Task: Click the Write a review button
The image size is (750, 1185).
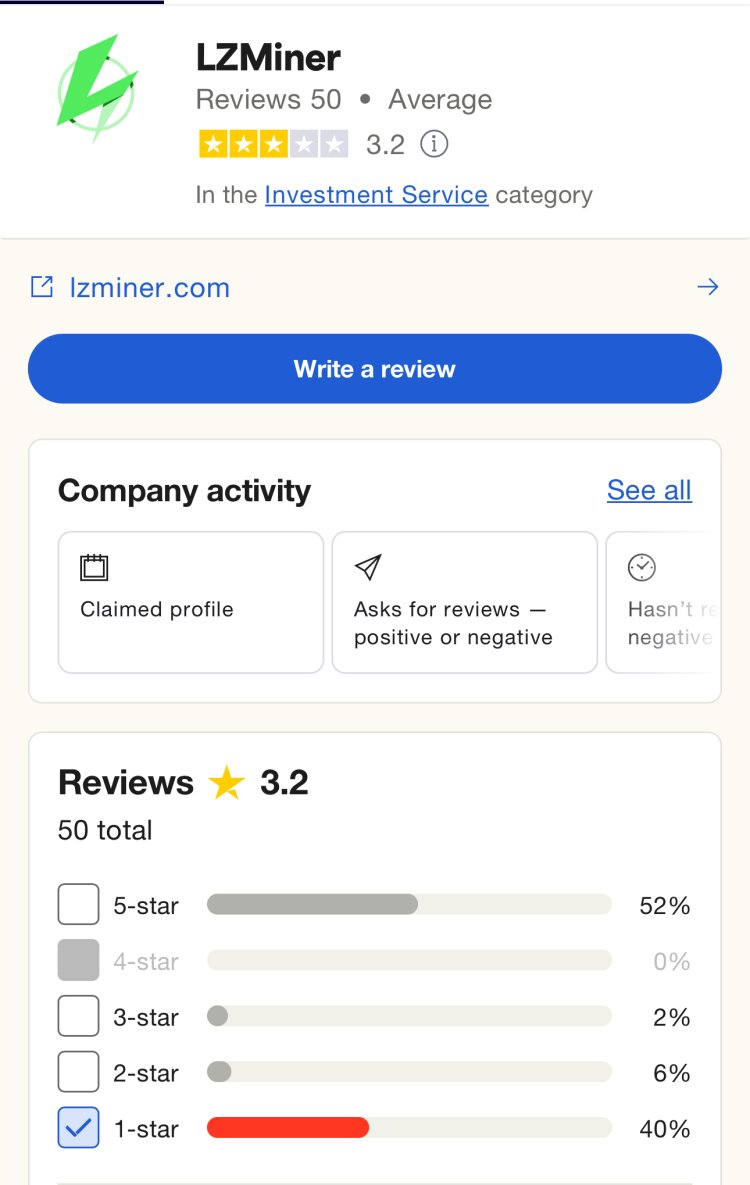Action: click(x=374, y=368)
